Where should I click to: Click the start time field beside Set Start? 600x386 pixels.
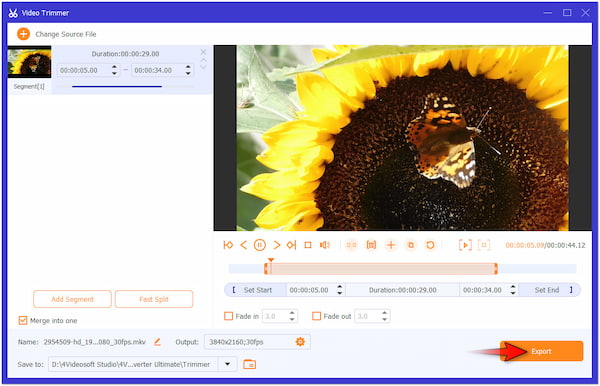point(311,290)
